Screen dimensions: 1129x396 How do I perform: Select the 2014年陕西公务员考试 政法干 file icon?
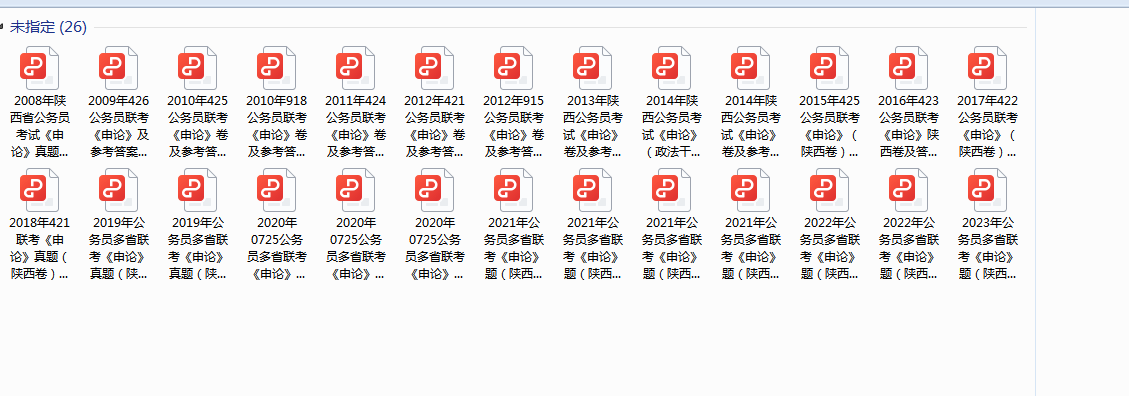[x=672, y=68]
